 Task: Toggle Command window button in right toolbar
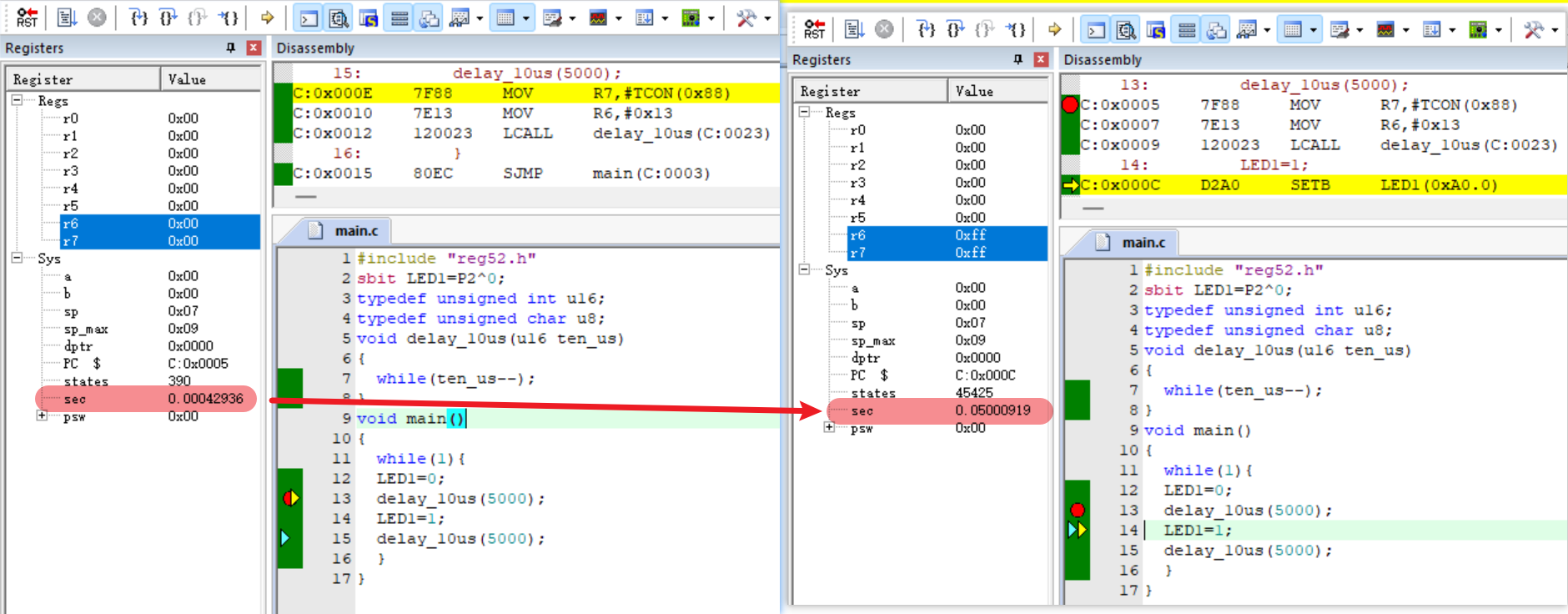[x=1097, y=30]
